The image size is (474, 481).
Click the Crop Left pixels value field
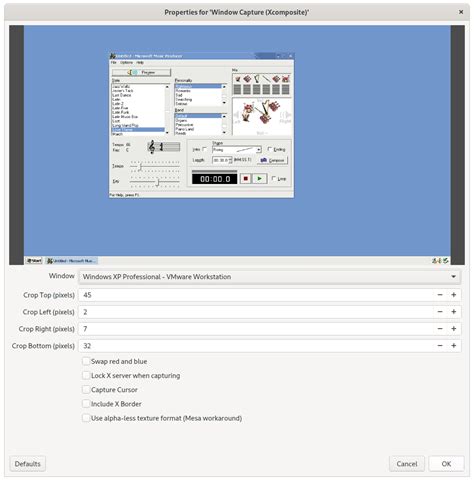[257, 312]
